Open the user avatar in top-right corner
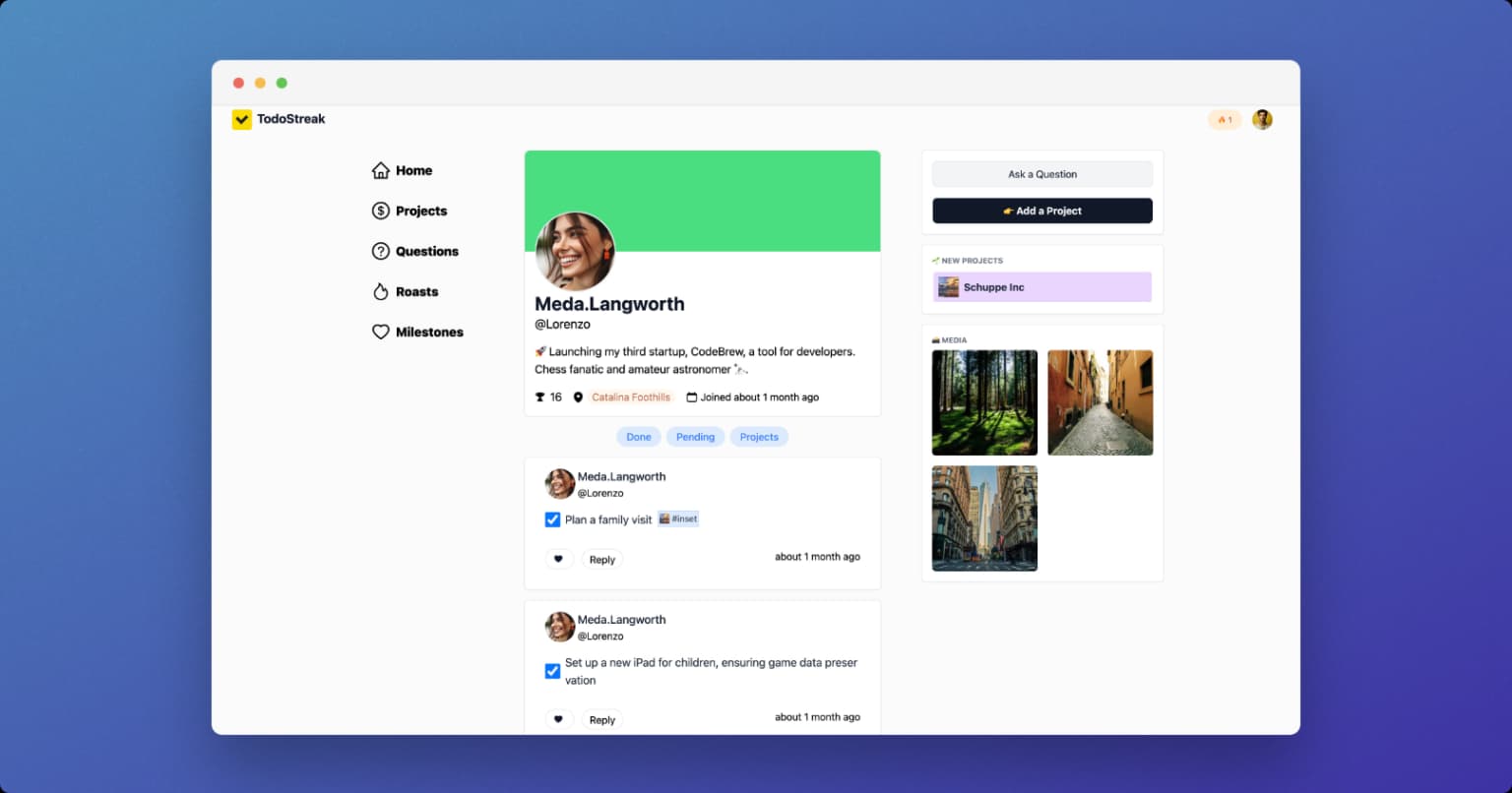 1262,120
